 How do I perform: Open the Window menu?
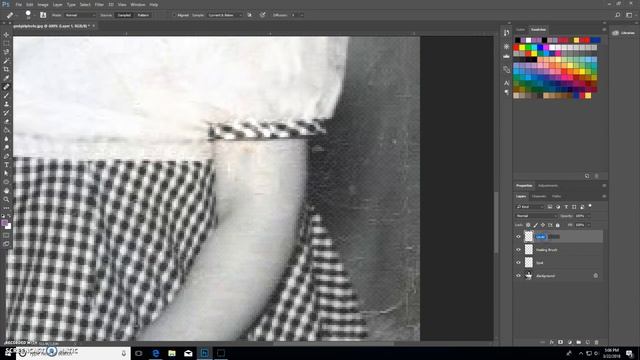tap(138, 4)
